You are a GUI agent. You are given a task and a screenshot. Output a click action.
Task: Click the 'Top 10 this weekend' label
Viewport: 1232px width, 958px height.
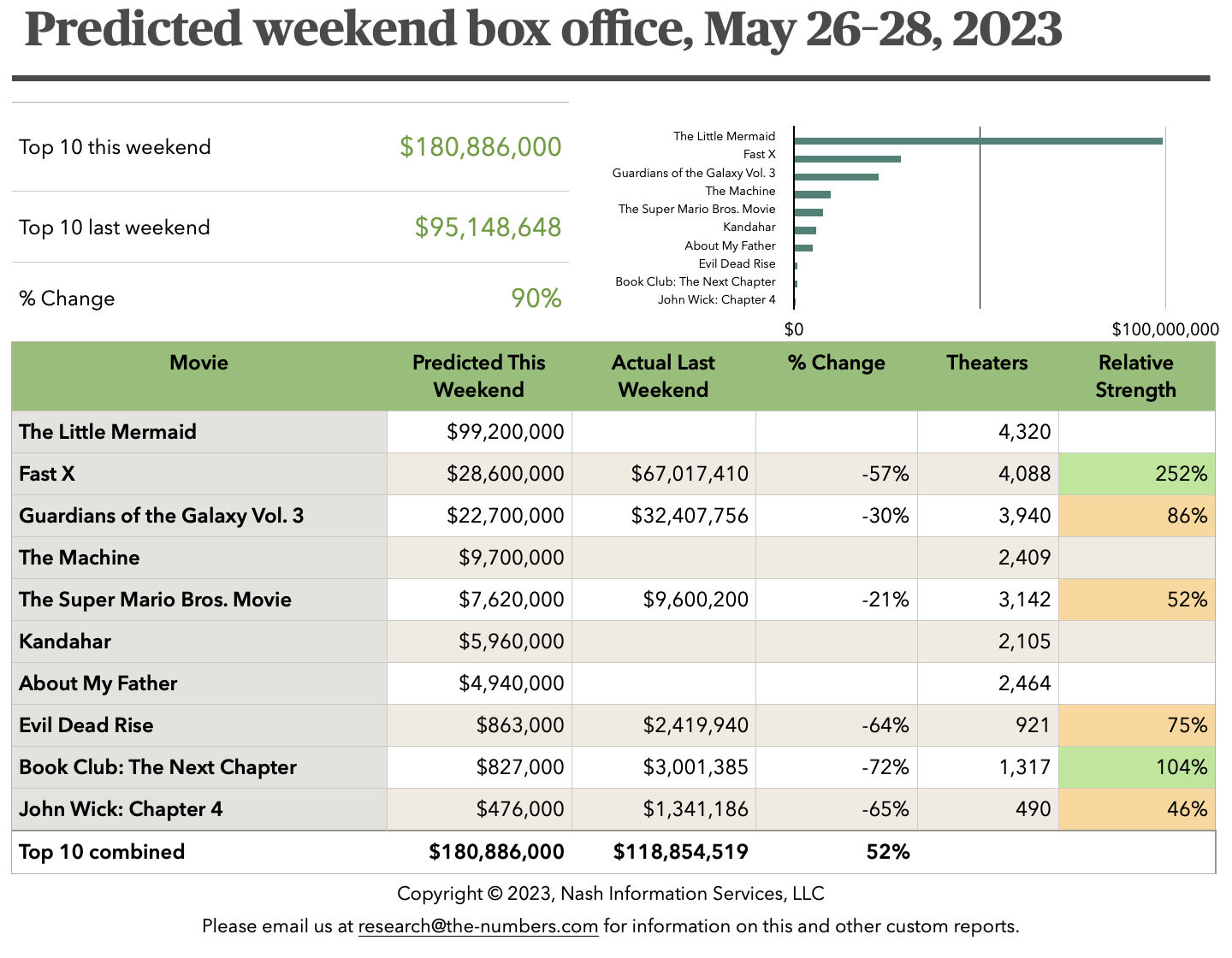click(x=115, y=147)
